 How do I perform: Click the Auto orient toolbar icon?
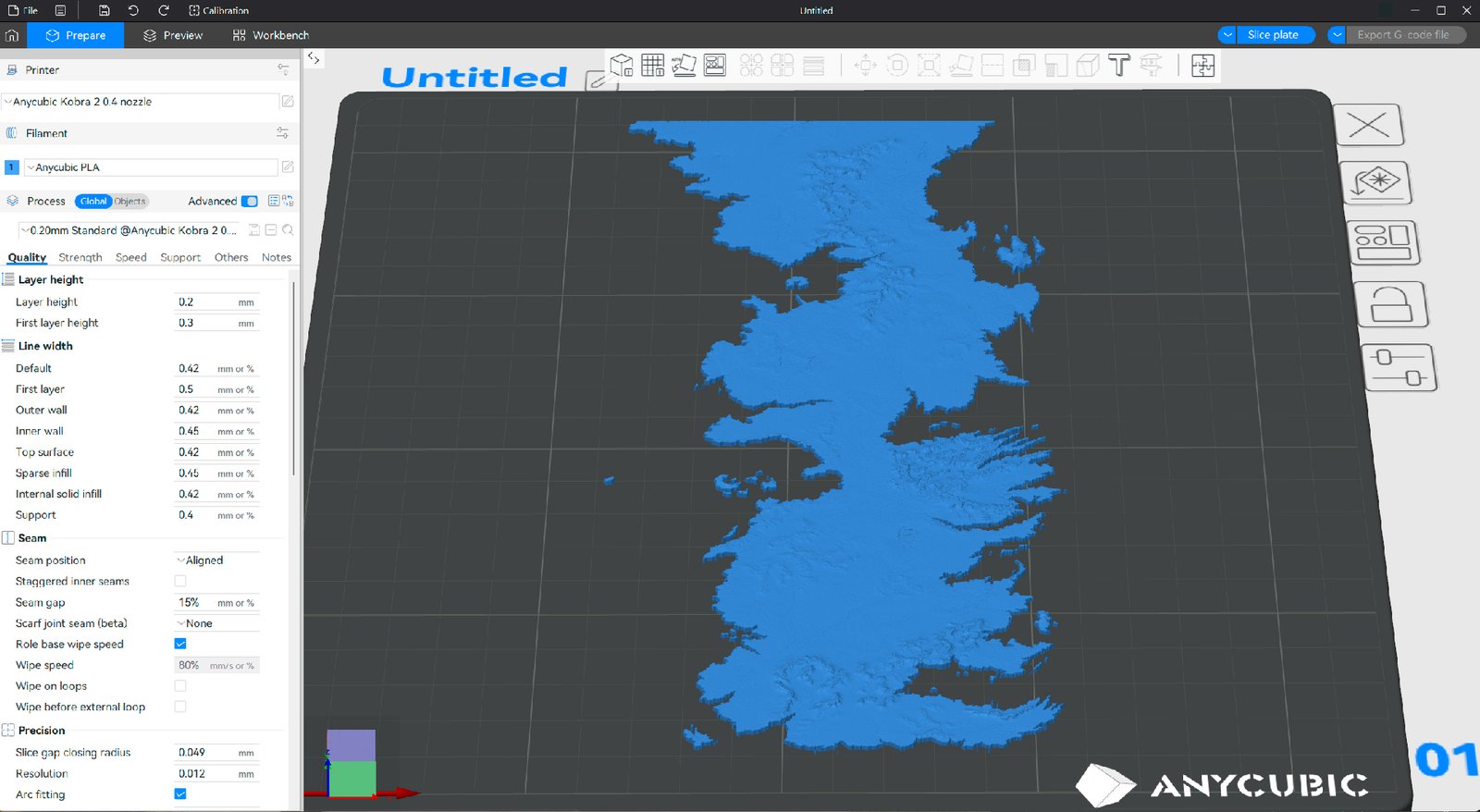pyautogui.click(x=684, y=66)
